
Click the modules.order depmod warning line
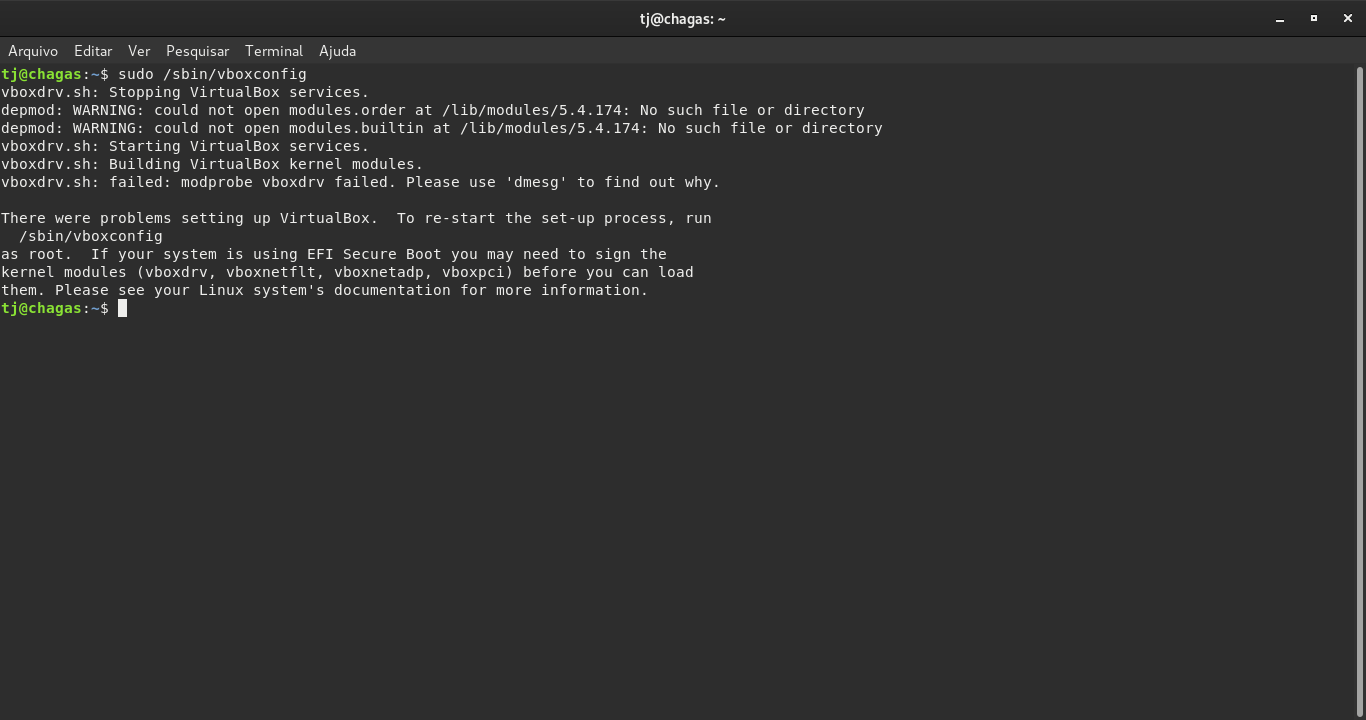pyautogui.click(x=433, y=110)
